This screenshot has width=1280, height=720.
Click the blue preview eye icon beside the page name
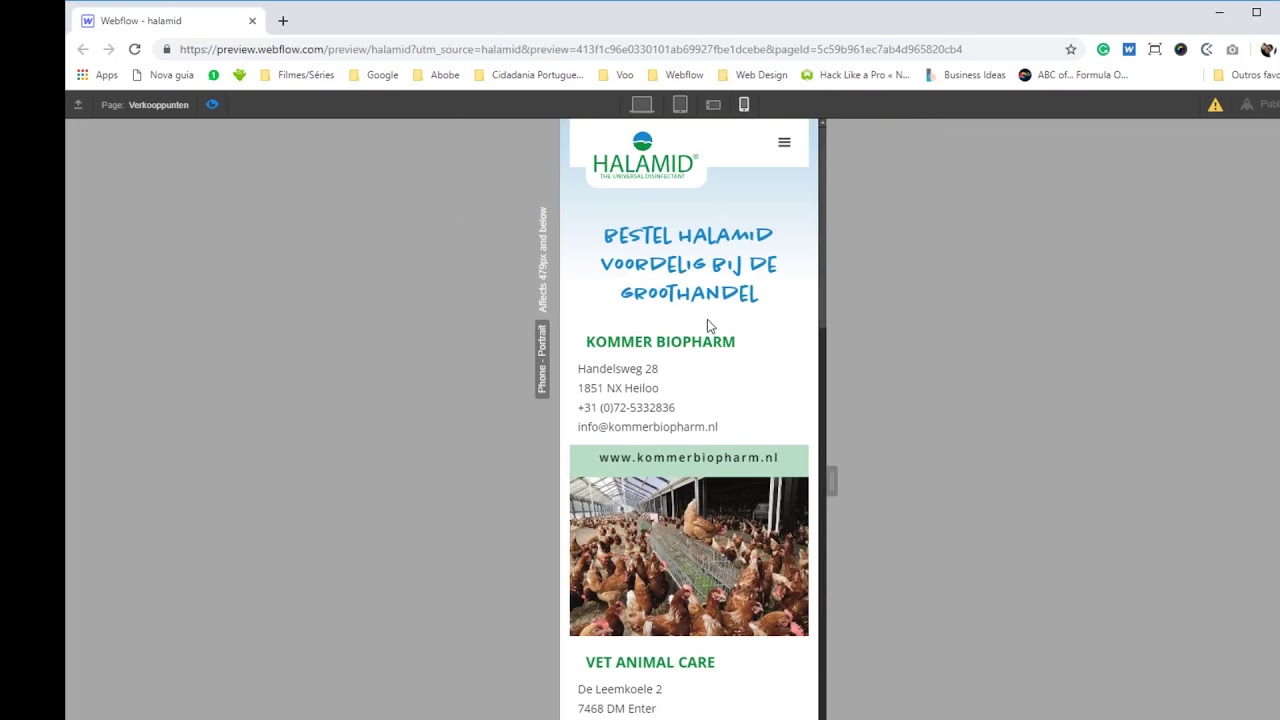212,104
